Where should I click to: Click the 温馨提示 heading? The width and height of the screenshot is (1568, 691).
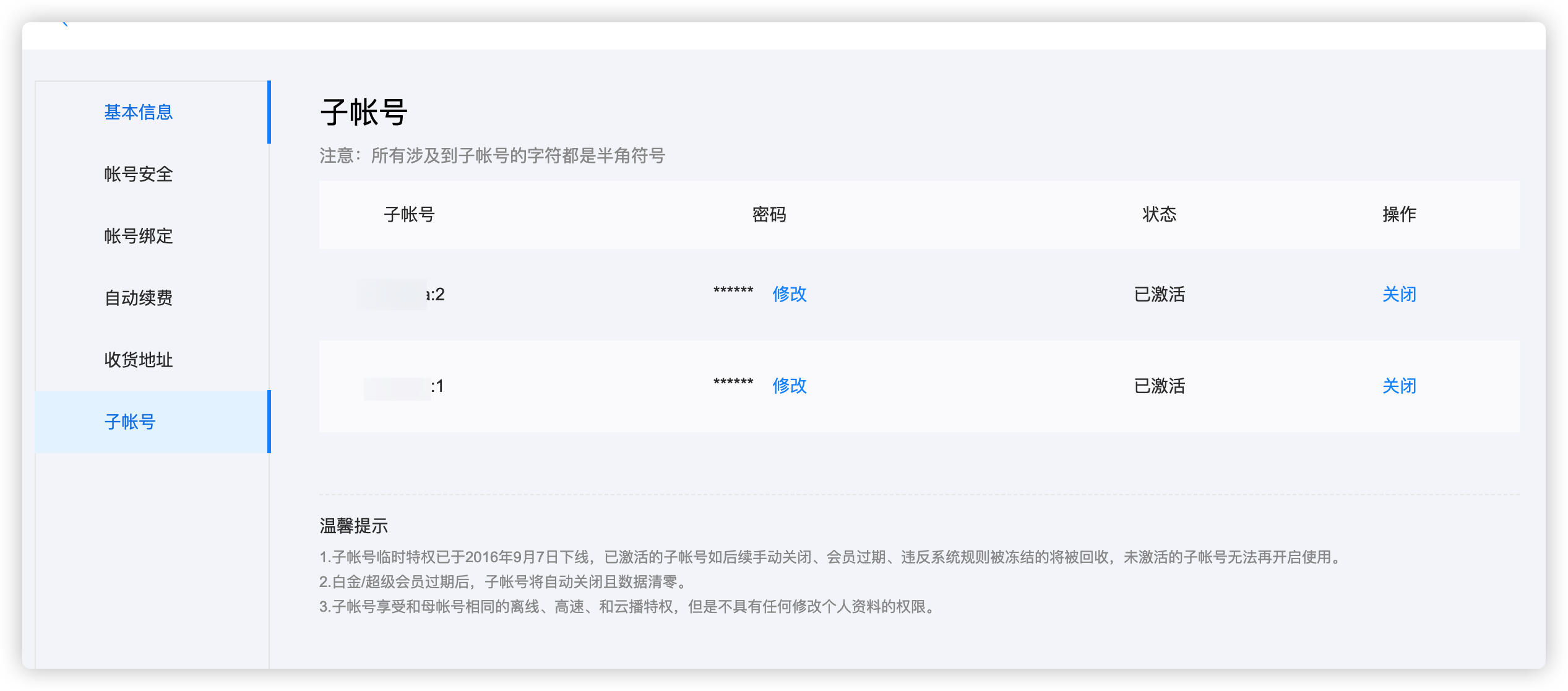[x=353, y=526]
